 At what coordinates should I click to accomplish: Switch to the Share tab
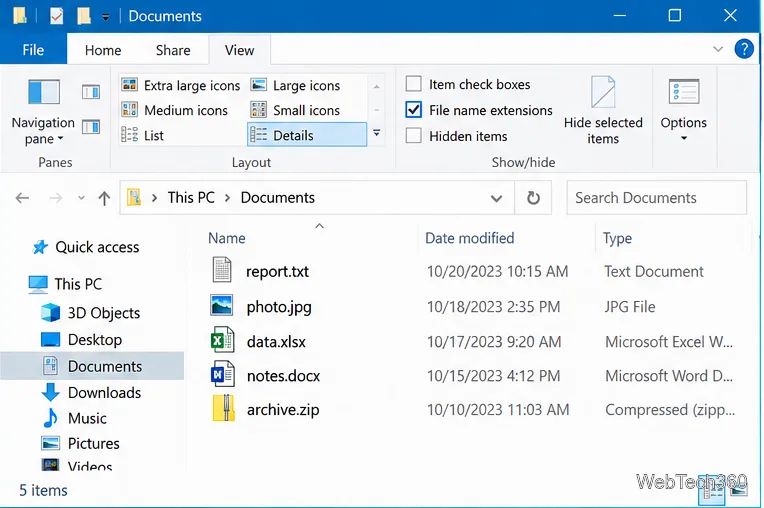click(x=173, y=50)
